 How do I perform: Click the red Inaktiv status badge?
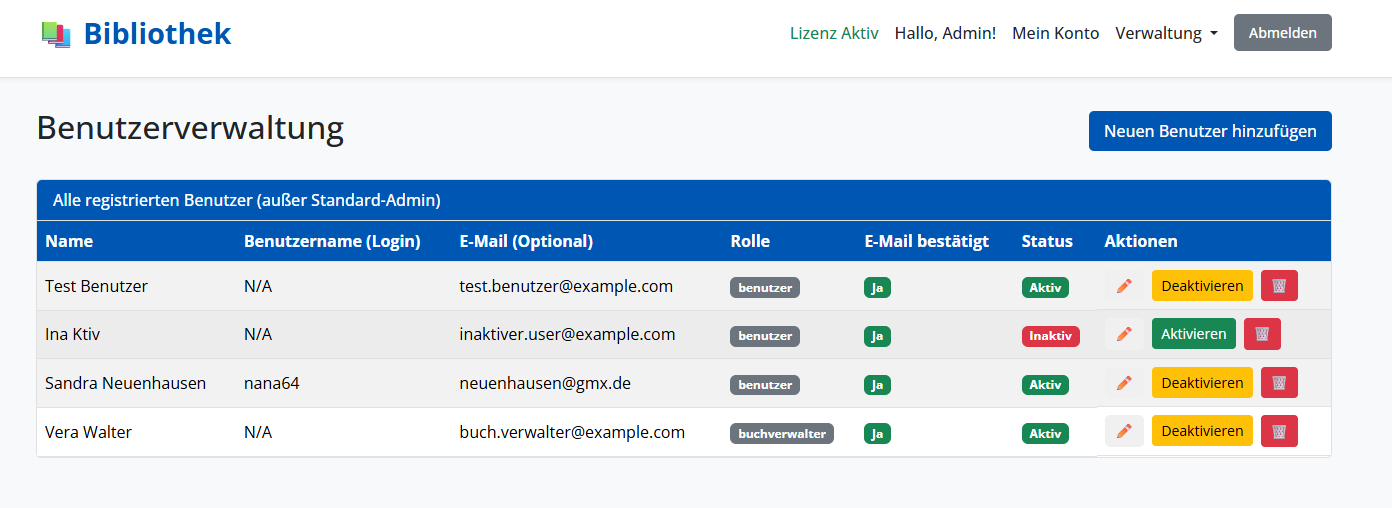1051,336
